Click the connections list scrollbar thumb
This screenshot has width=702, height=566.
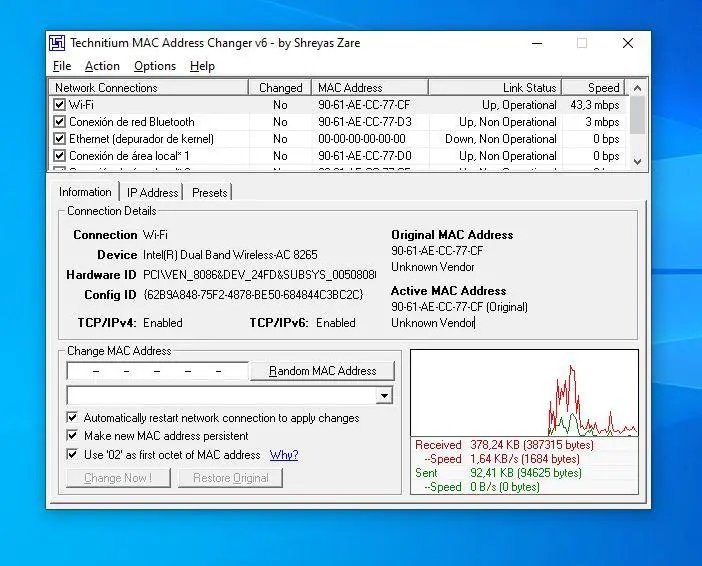coord(637,115)
